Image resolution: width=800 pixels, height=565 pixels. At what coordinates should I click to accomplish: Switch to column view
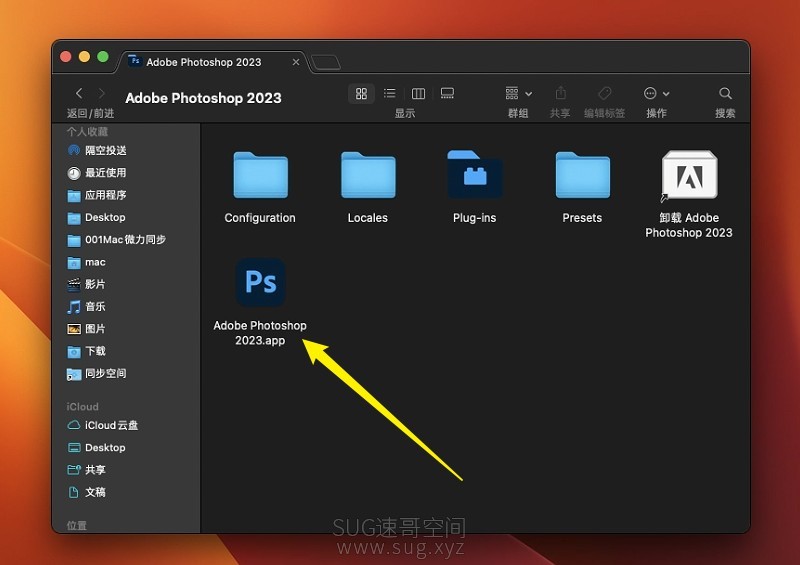418,93
